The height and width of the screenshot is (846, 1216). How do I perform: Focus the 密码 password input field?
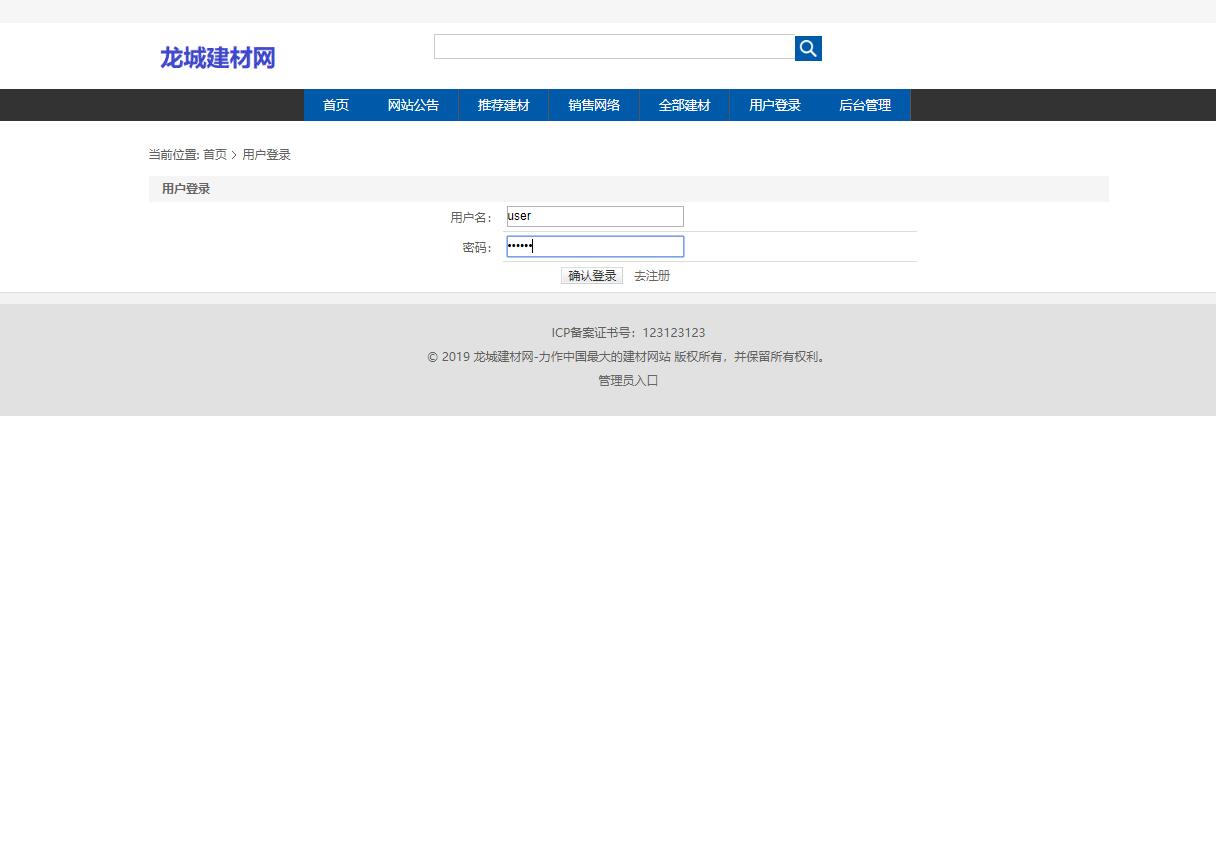[594, 246]
